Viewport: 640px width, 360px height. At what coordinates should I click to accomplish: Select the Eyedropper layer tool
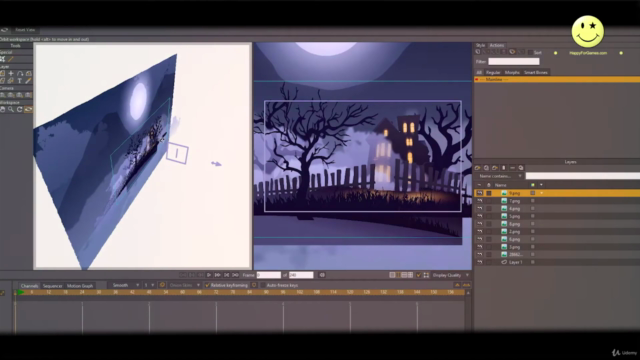(x=28, y=81)
